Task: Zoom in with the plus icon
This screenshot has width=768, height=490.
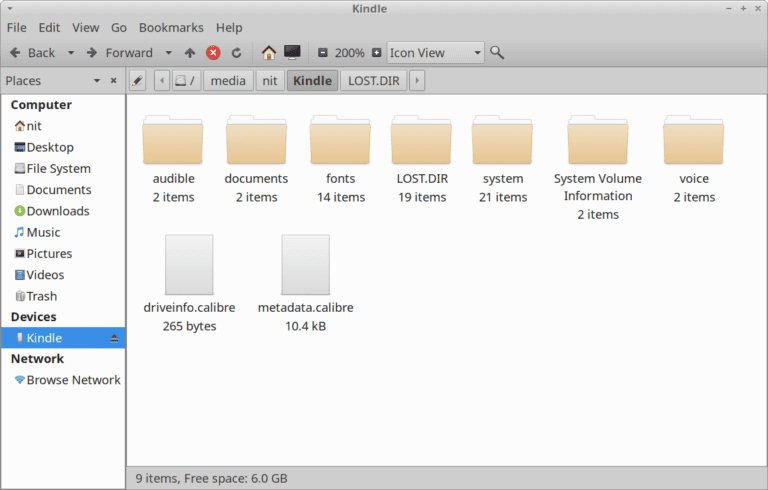Action: (x=377, y=52)
